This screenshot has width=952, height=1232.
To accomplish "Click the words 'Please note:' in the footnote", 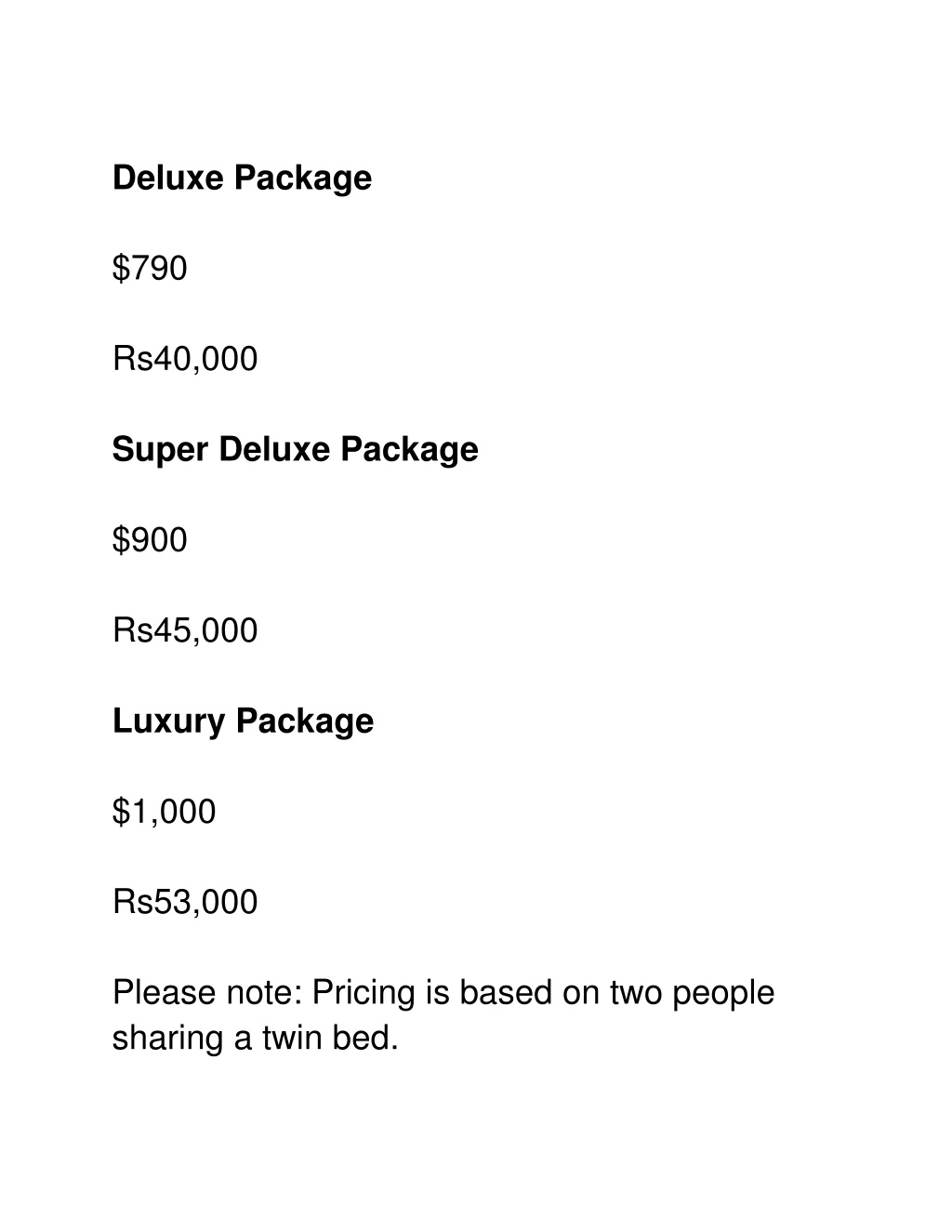I will tap(207, 992).
